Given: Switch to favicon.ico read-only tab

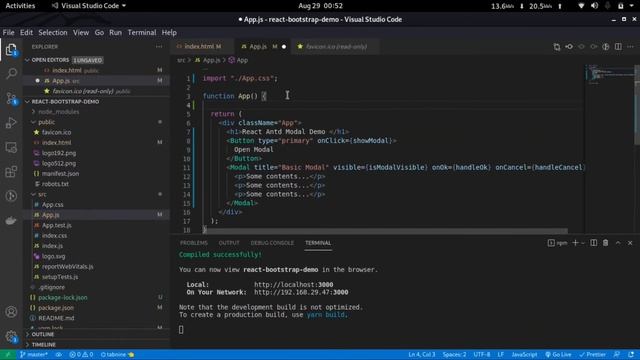Looking at the screenshot, I should [x=336, y=47].
